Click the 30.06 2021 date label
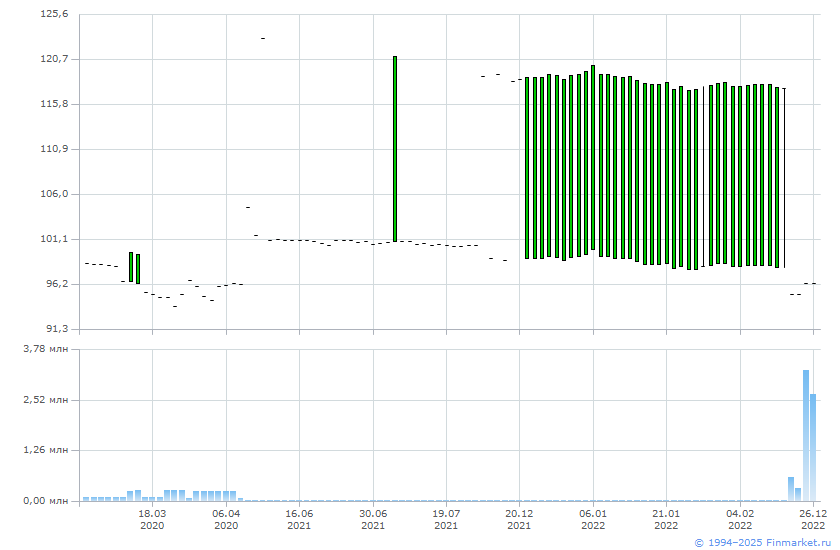840x550 pixels. point(373,519)
